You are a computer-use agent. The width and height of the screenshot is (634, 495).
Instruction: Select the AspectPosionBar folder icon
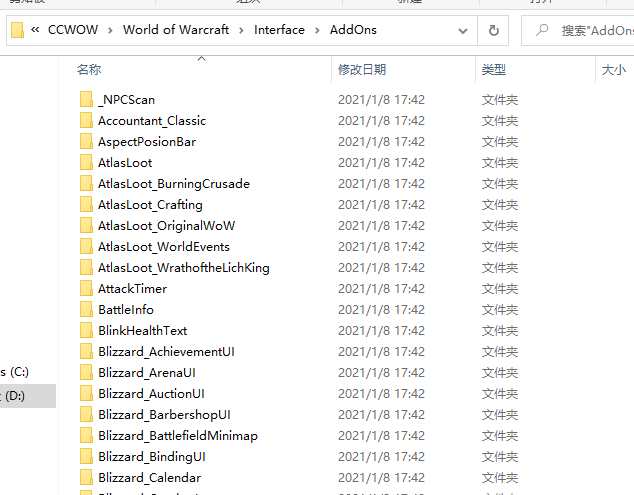(x=86, y=141)
